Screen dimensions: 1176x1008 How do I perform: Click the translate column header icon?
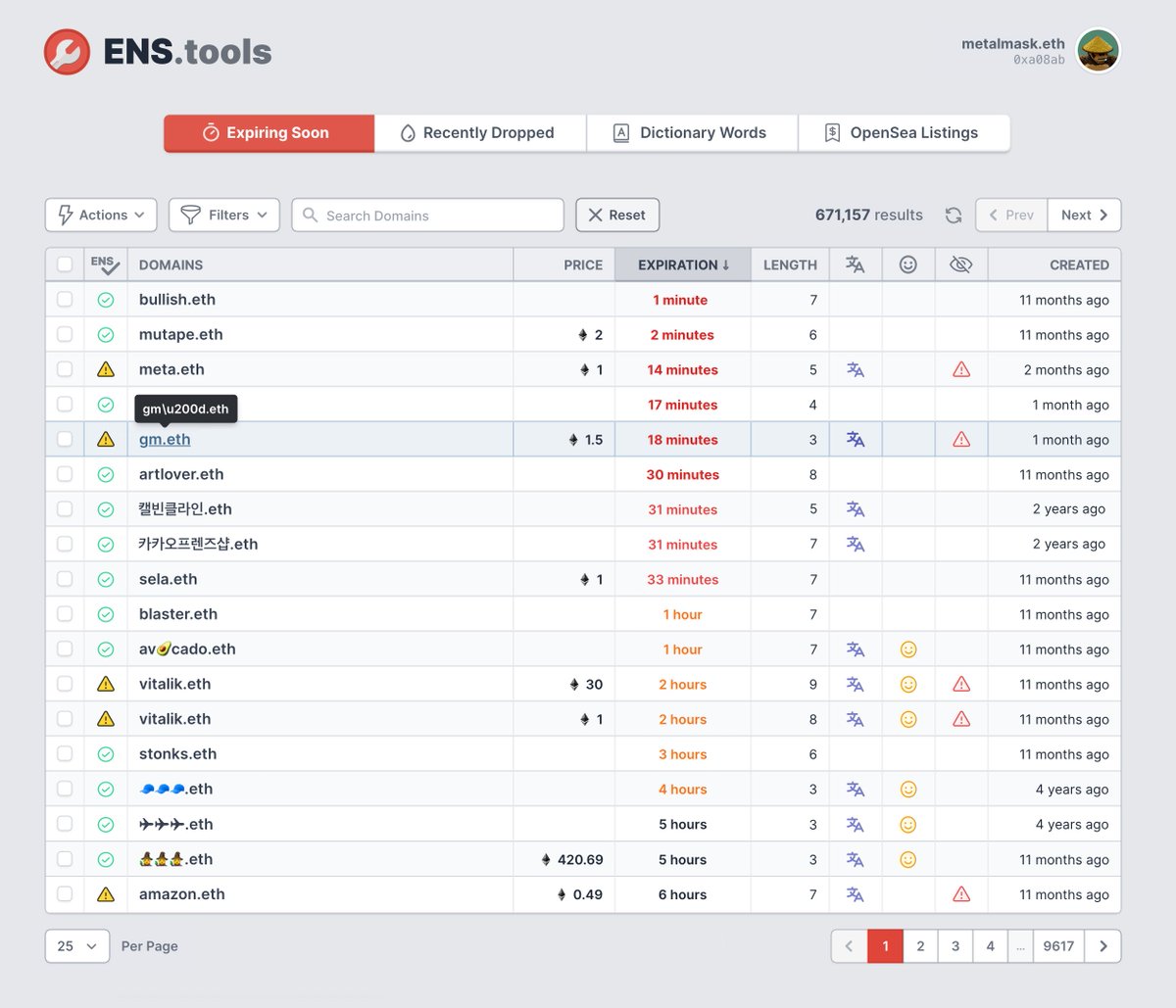(856, 264)
